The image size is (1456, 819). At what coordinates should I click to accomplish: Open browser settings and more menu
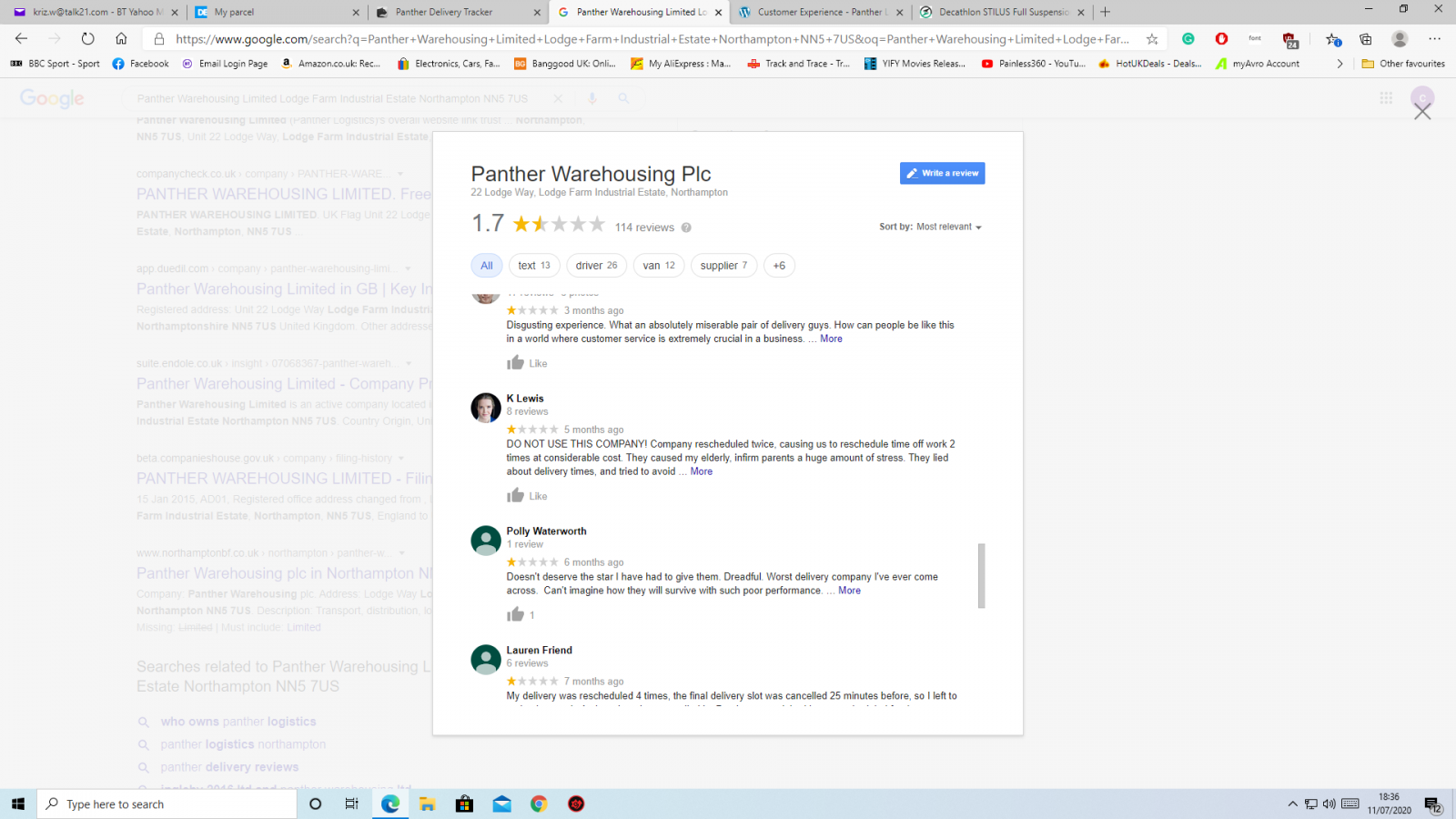[1434, 38]
